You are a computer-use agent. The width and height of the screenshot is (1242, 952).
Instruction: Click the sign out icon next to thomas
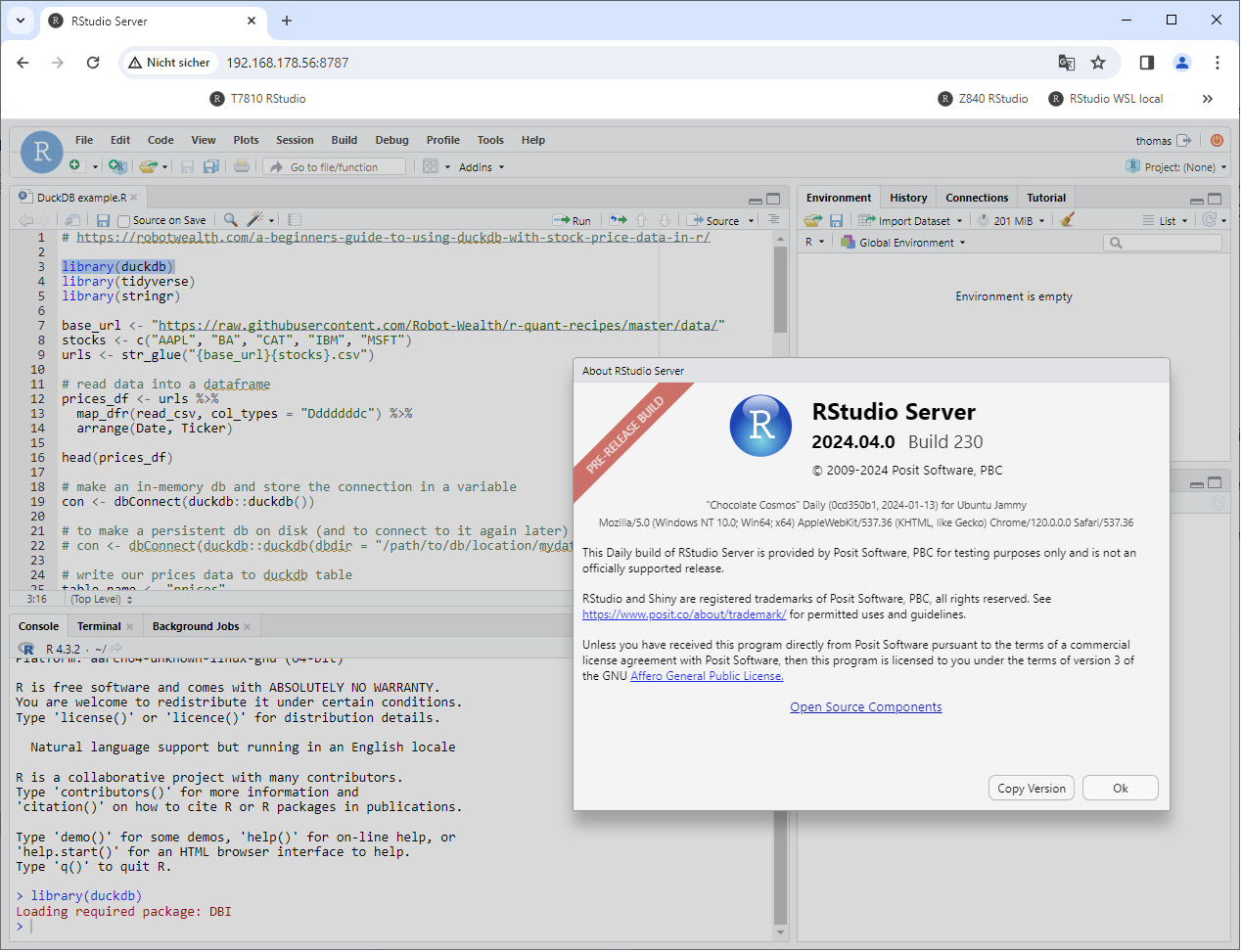coord(1184,141)
